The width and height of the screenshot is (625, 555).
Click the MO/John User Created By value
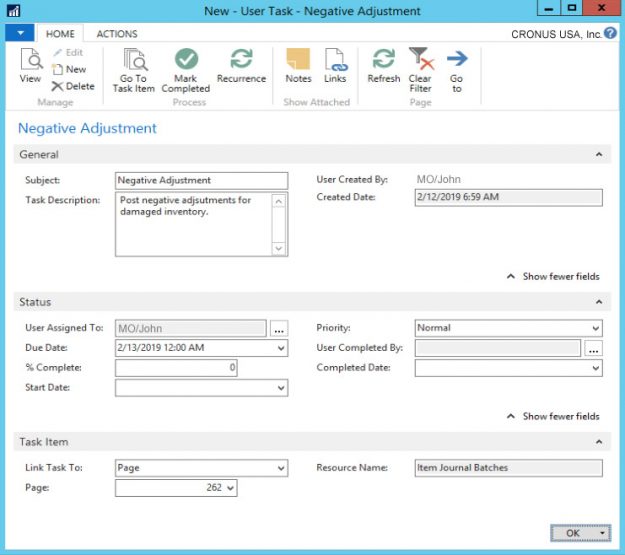click(438, 179)
